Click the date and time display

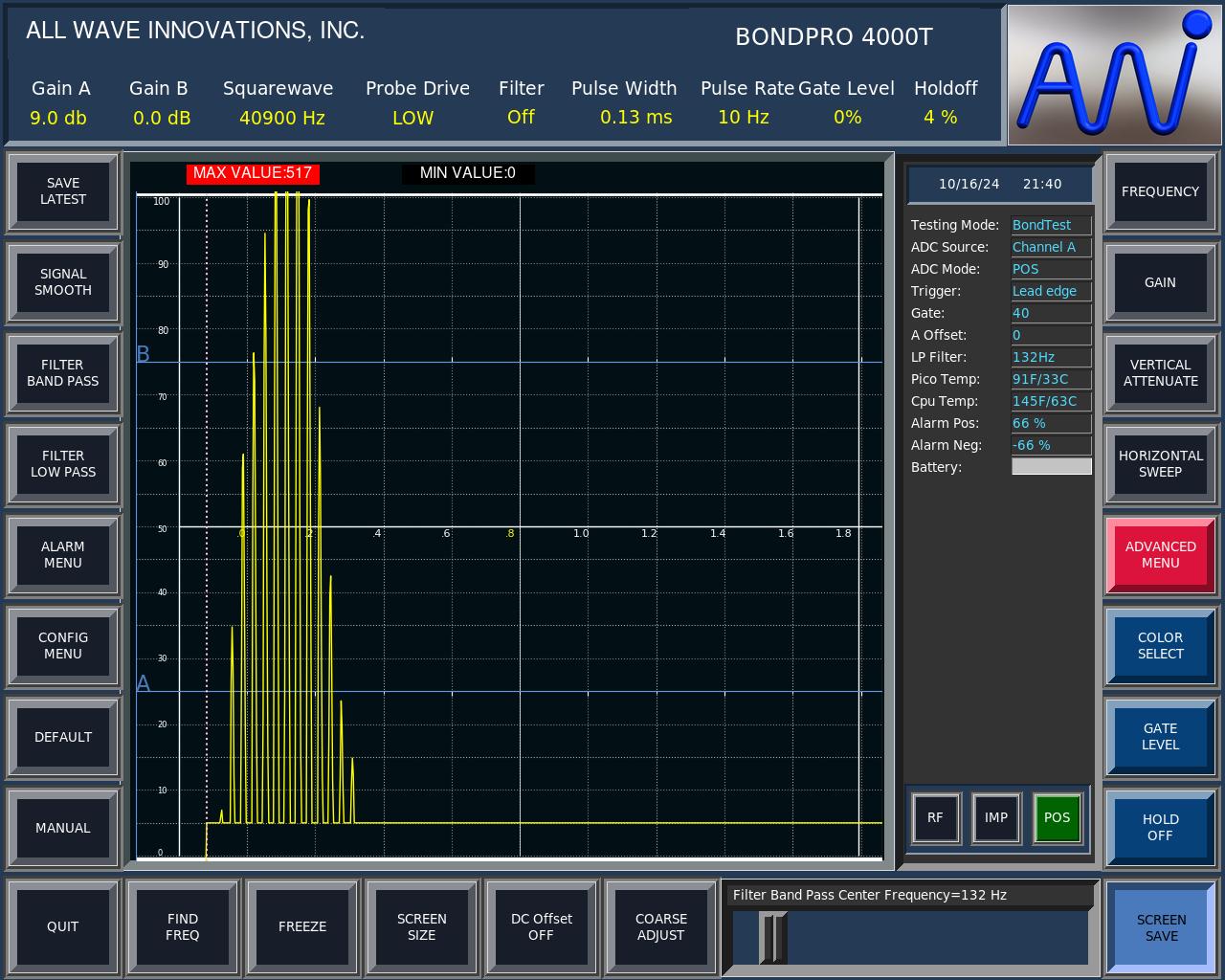(1000, 184)
